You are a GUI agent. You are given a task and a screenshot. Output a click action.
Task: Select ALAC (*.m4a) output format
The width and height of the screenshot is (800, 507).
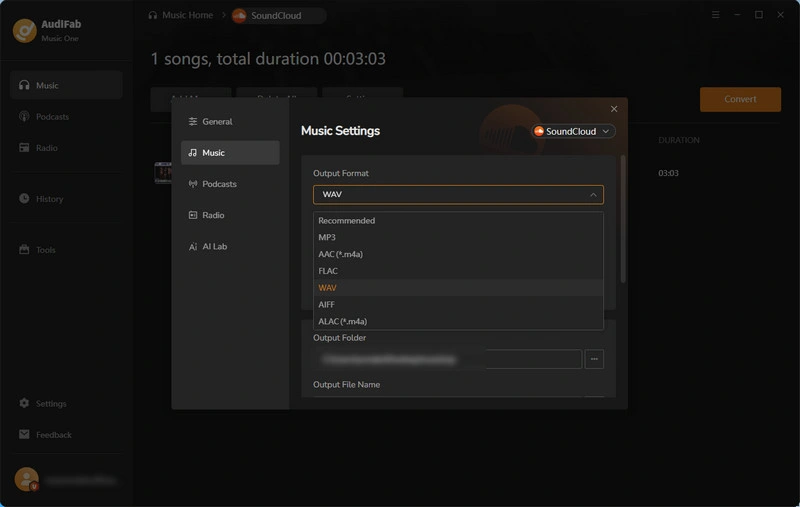[x=458, y=321]
